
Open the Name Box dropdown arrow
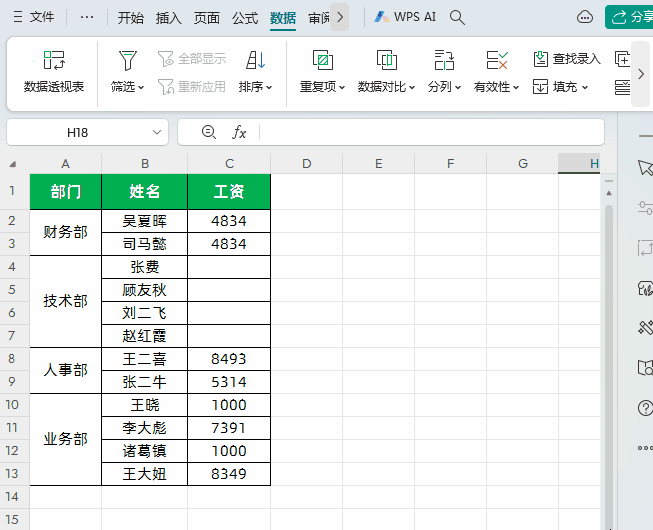[x=157, y=132]
